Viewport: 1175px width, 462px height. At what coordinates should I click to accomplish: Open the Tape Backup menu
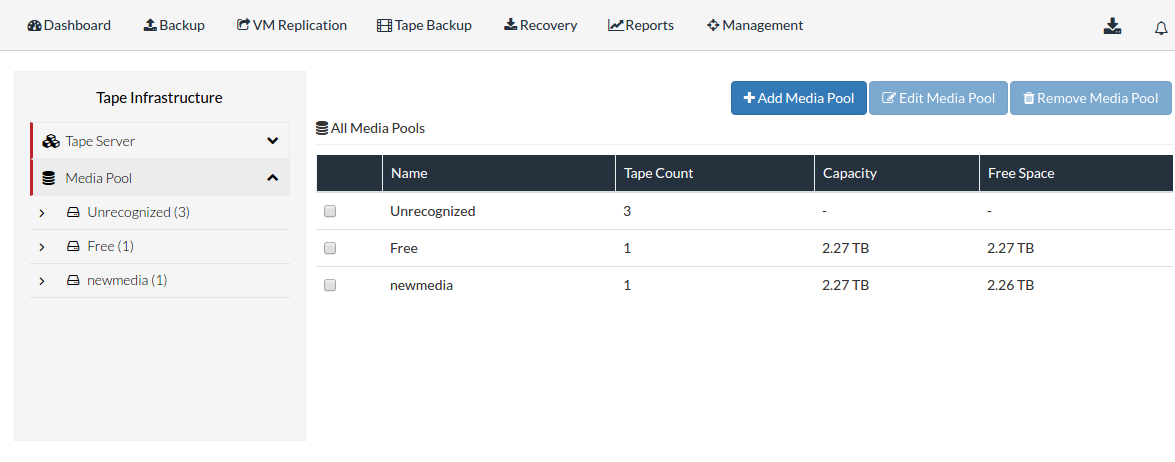pos(424,25)
